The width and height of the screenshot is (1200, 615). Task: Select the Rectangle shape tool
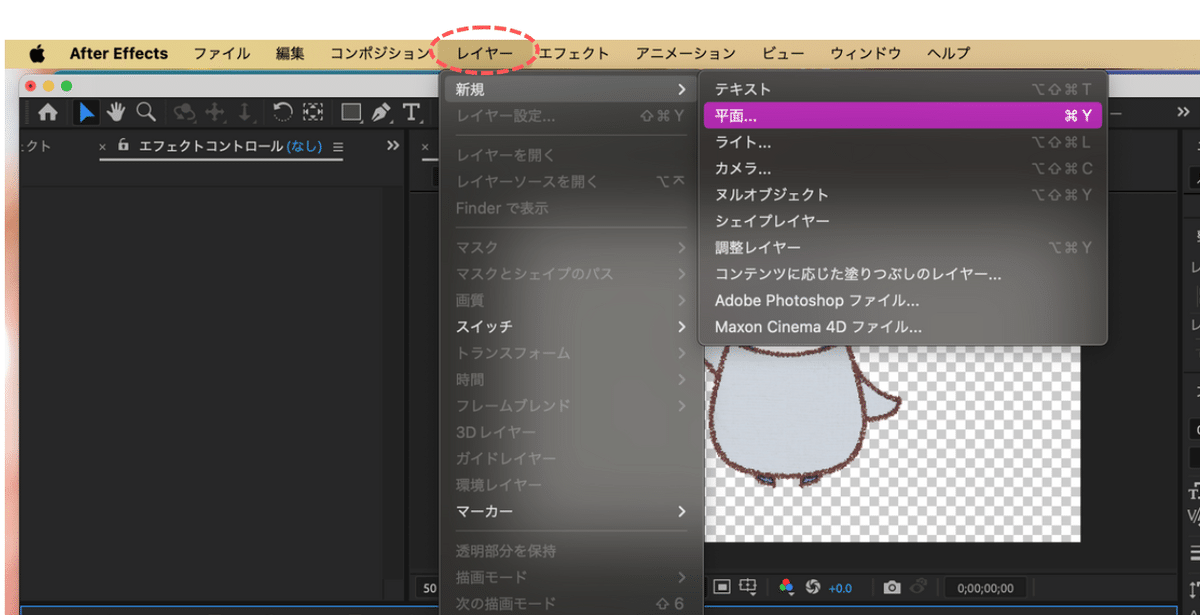coord(352,112)
